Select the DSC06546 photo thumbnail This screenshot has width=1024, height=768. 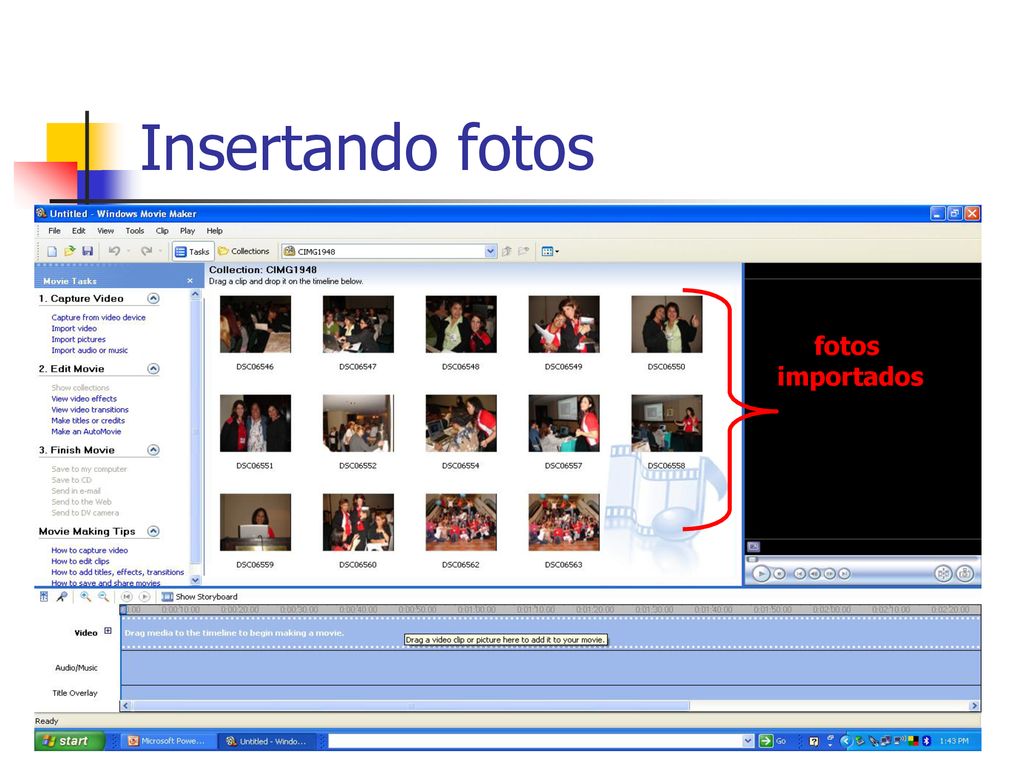[255, 325]
